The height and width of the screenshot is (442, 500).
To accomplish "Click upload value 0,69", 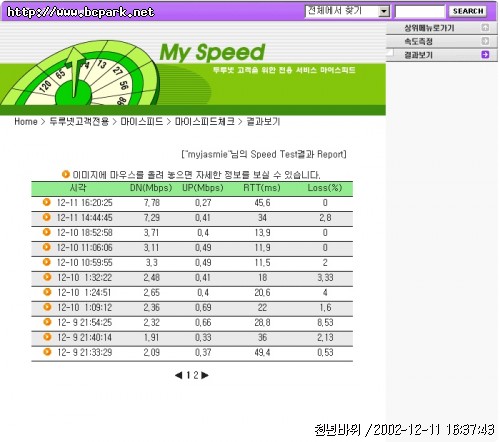I will [x=203, y=307].
